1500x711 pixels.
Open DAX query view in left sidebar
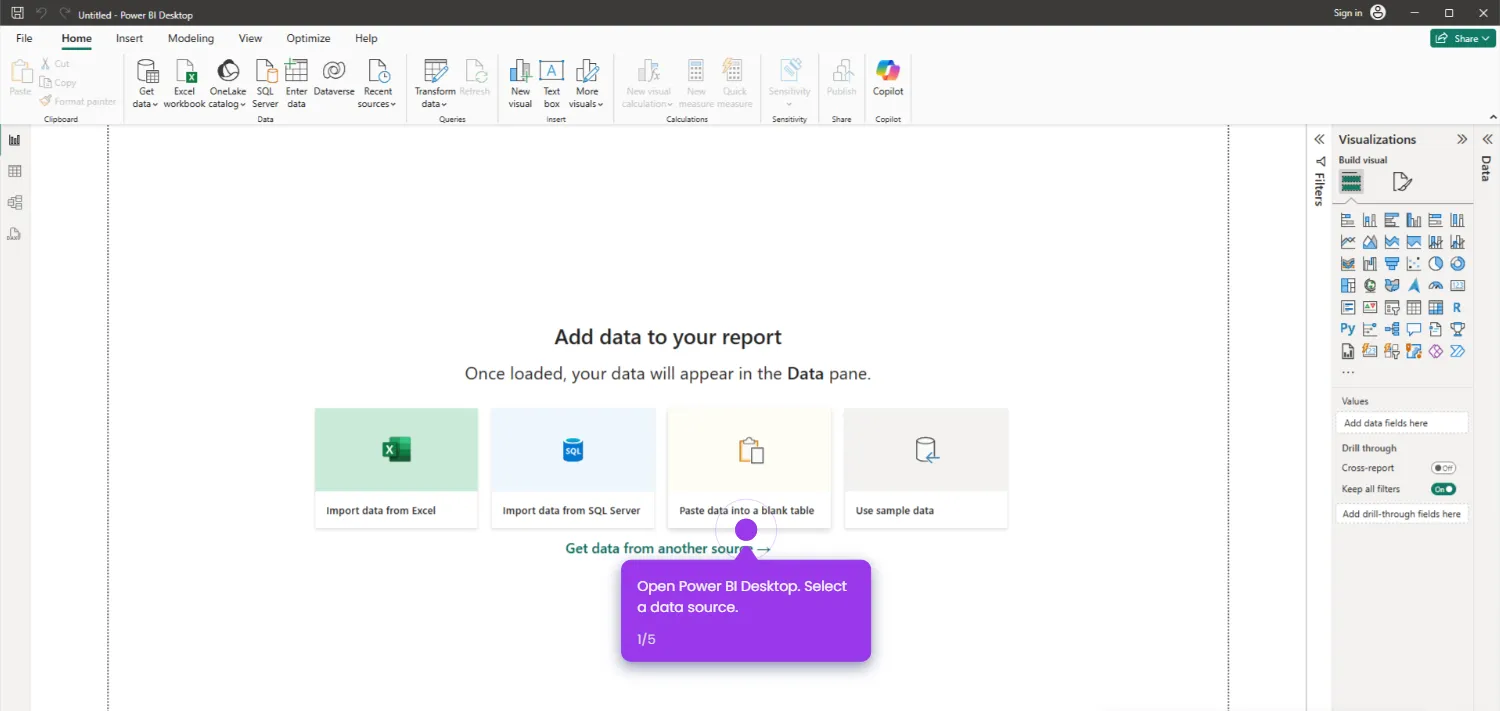[15, 234]
